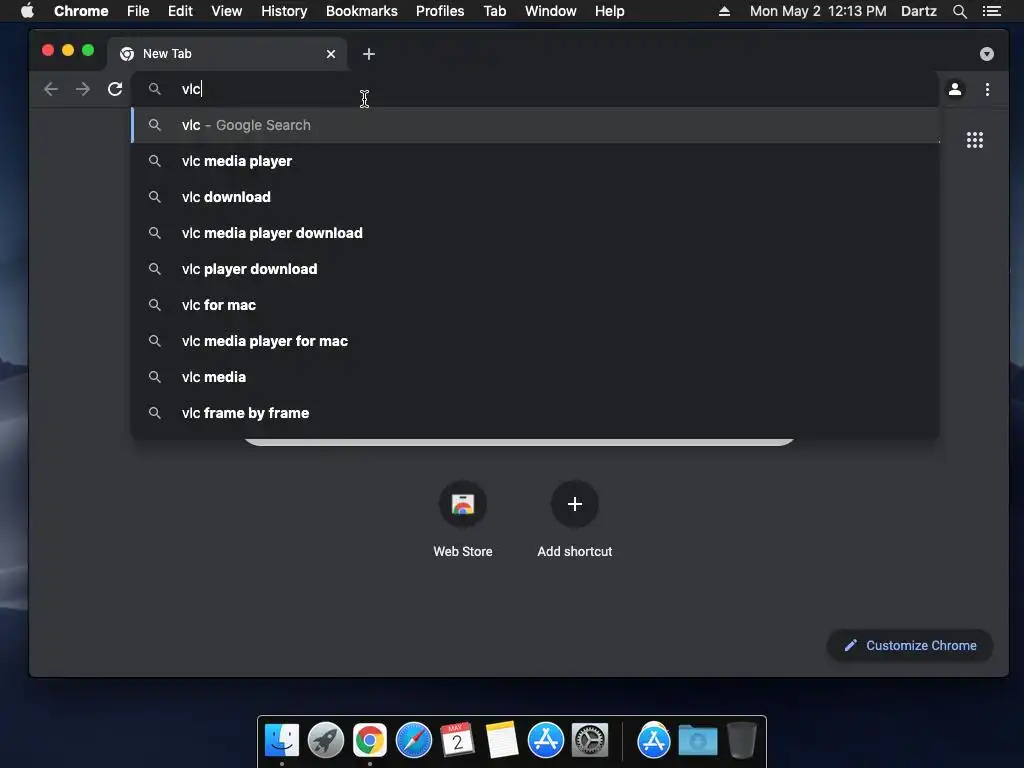
Task: Open Finder from the Dock
Action: click(282, 740)
